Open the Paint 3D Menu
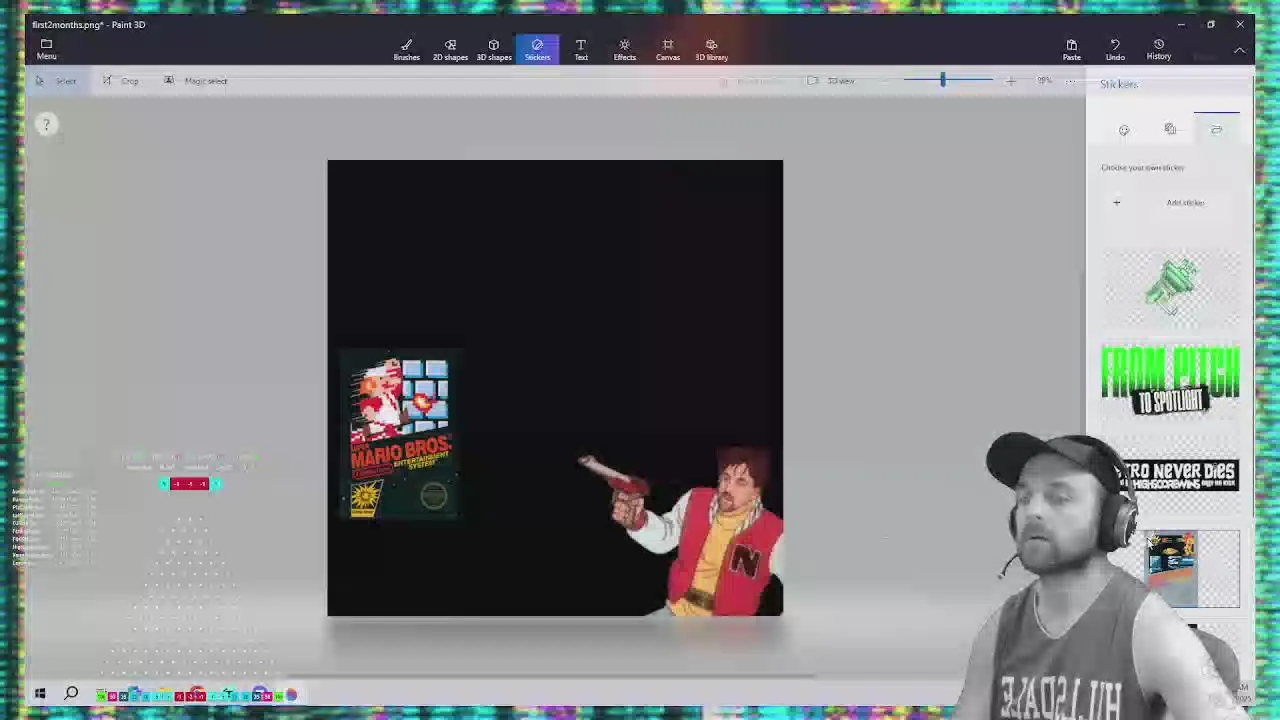Viewport: 1280px width, 720px height. click(46, 49)
